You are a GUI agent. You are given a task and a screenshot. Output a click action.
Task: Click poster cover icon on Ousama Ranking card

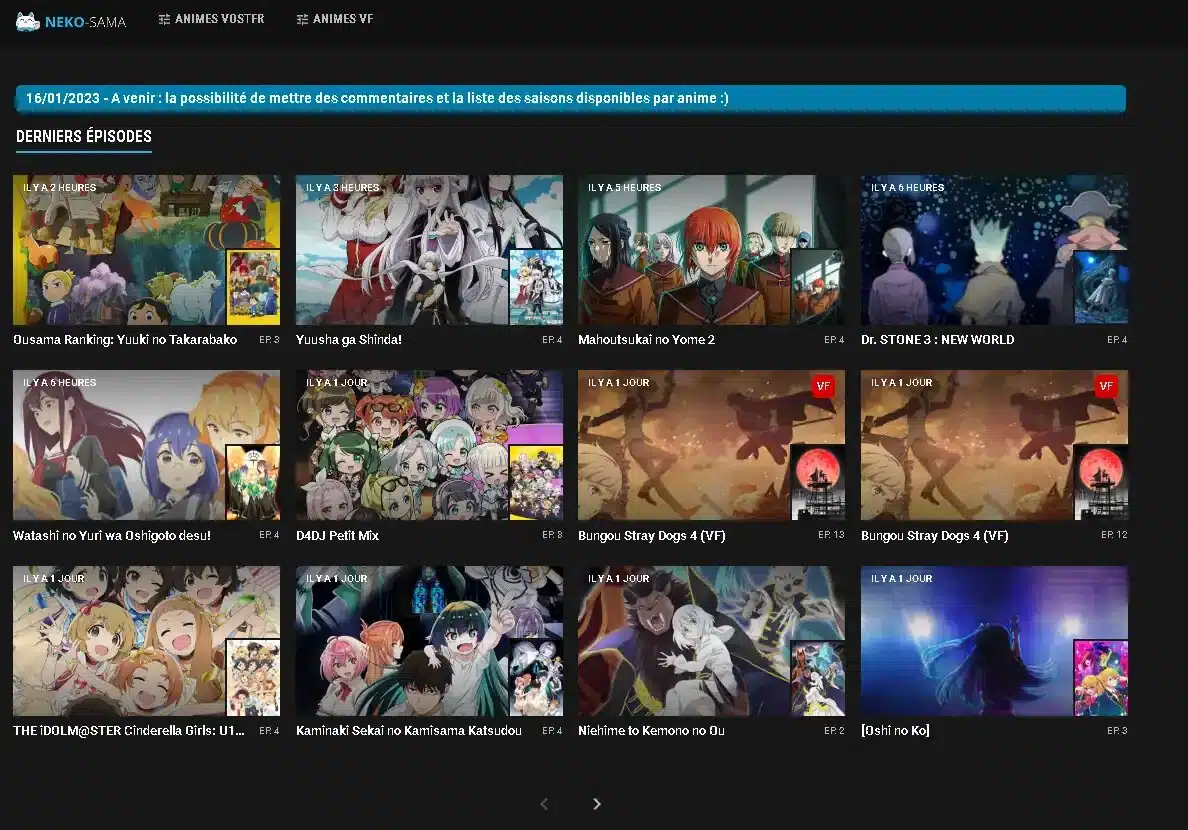[253, 287]
